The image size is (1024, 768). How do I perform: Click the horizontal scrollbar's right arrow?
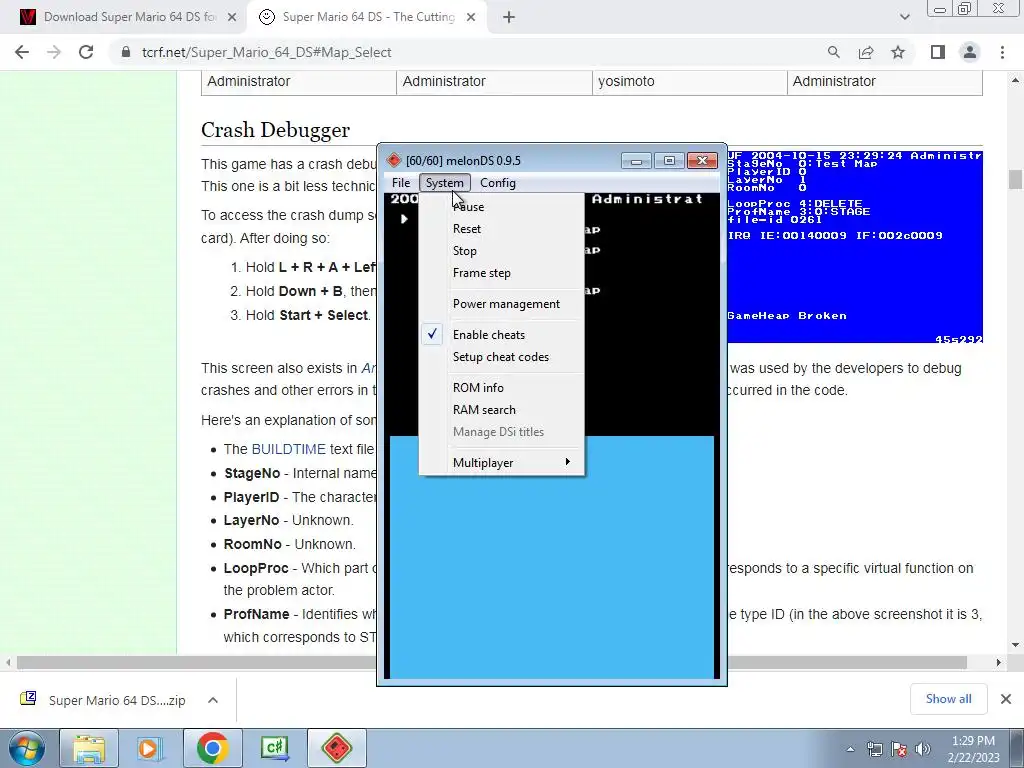[x=999, y=662]
